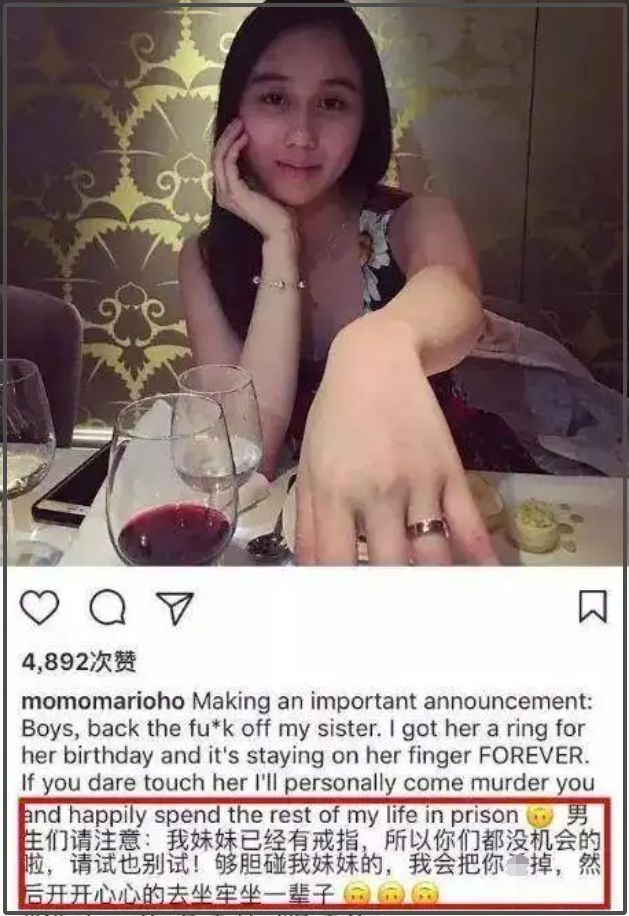Click the first of three ending emojis
629x916 pixels.
[356, 894]
